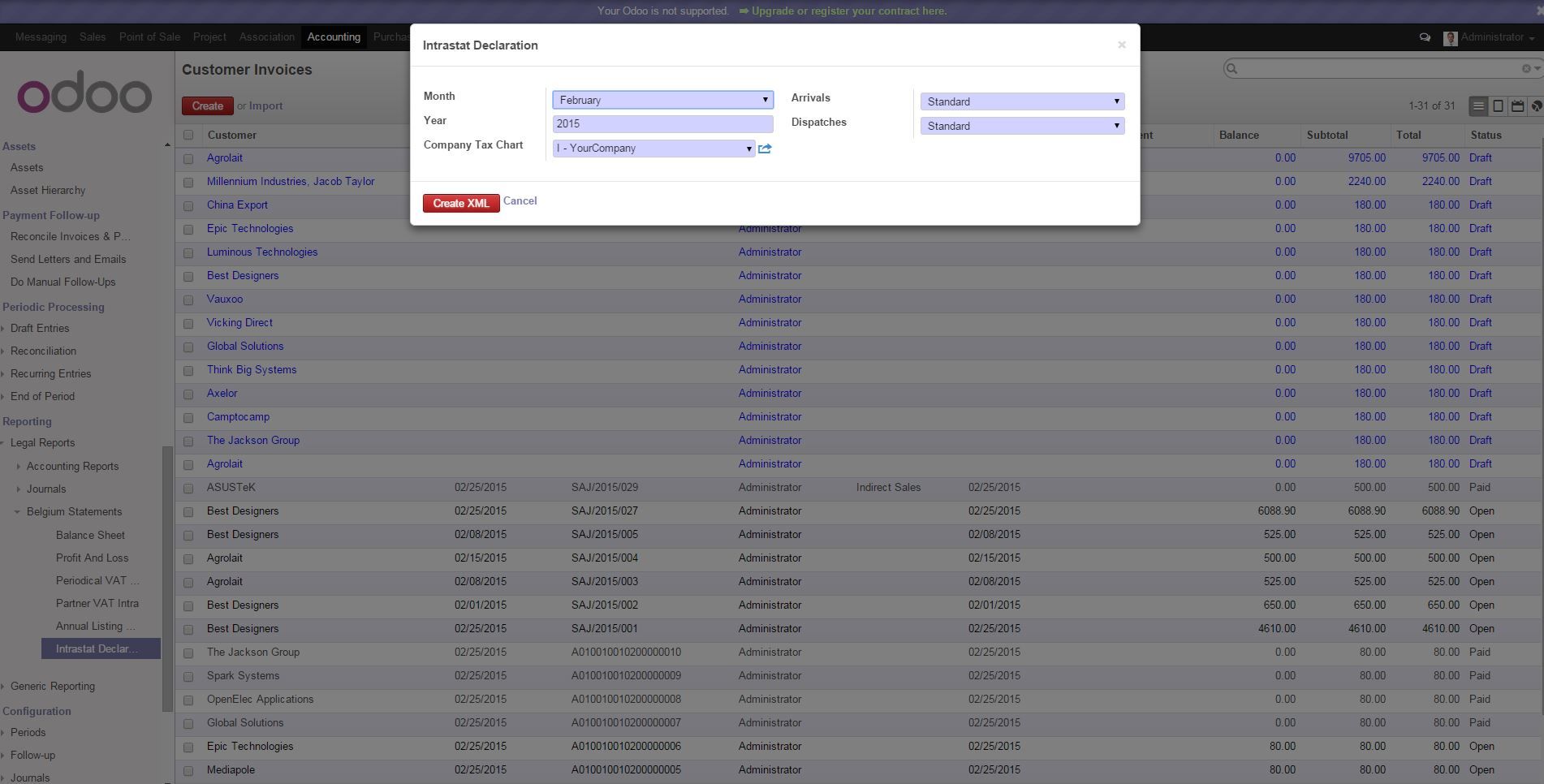Open Asset Hierarchy in sidebar

[48, 190]
